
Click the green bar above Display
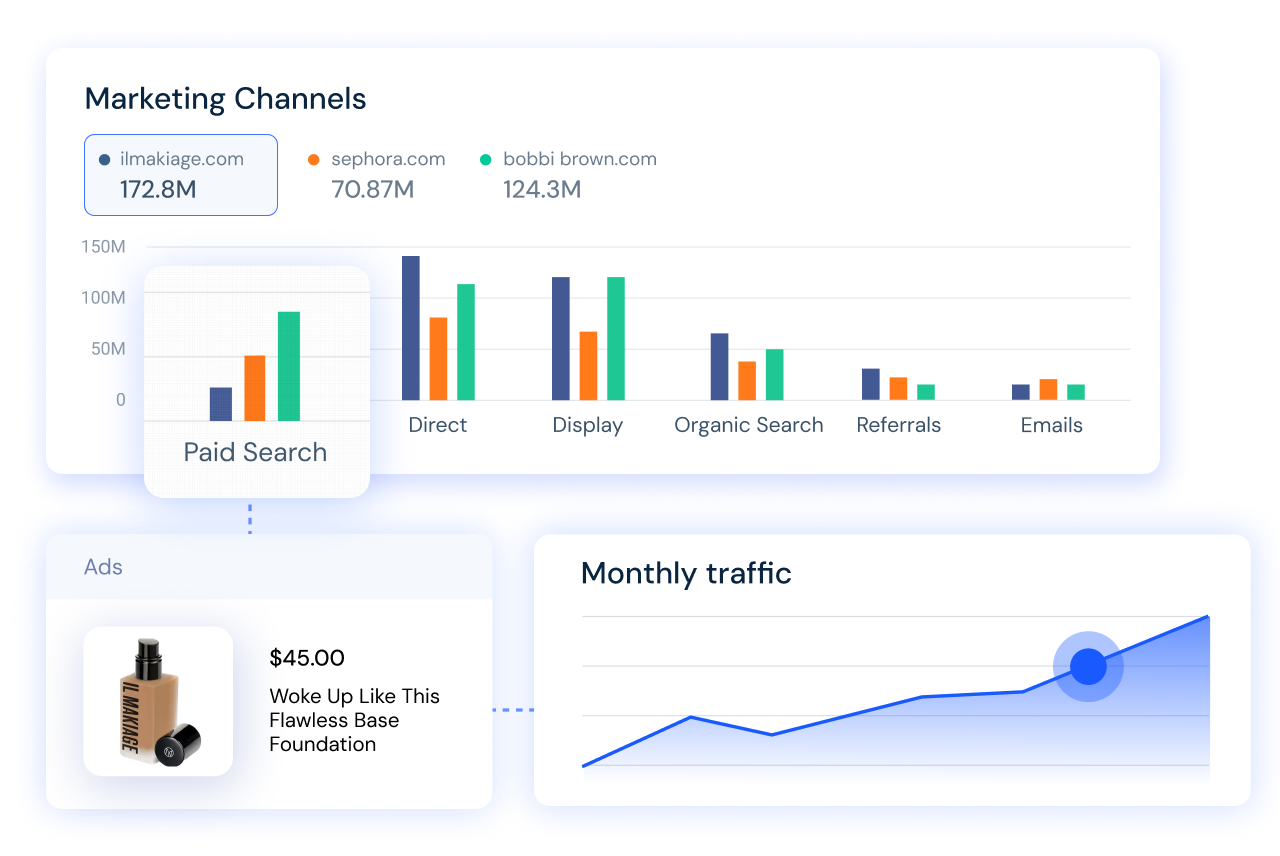(x=616, y=338)
